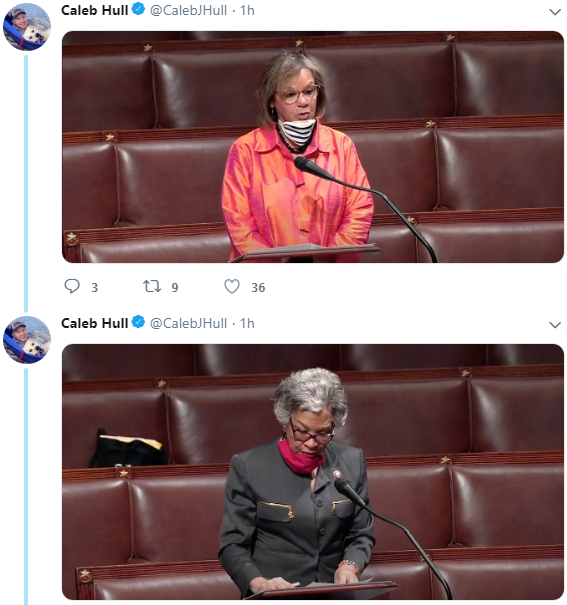The image size is (567, 605).
Task: Open Caleb Hull name link in first tweet
Action: pos(94,10)
